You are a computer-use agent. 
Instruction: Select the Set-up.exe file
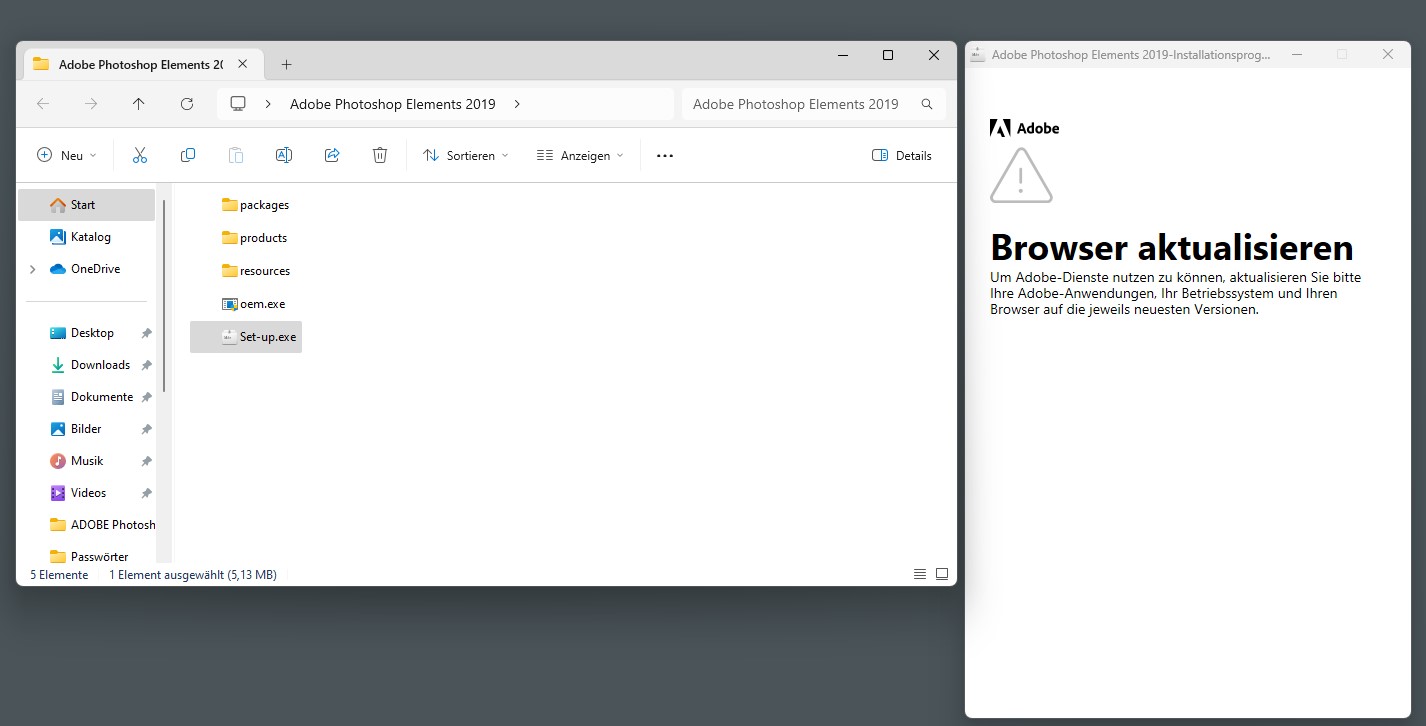coord(246,337)
